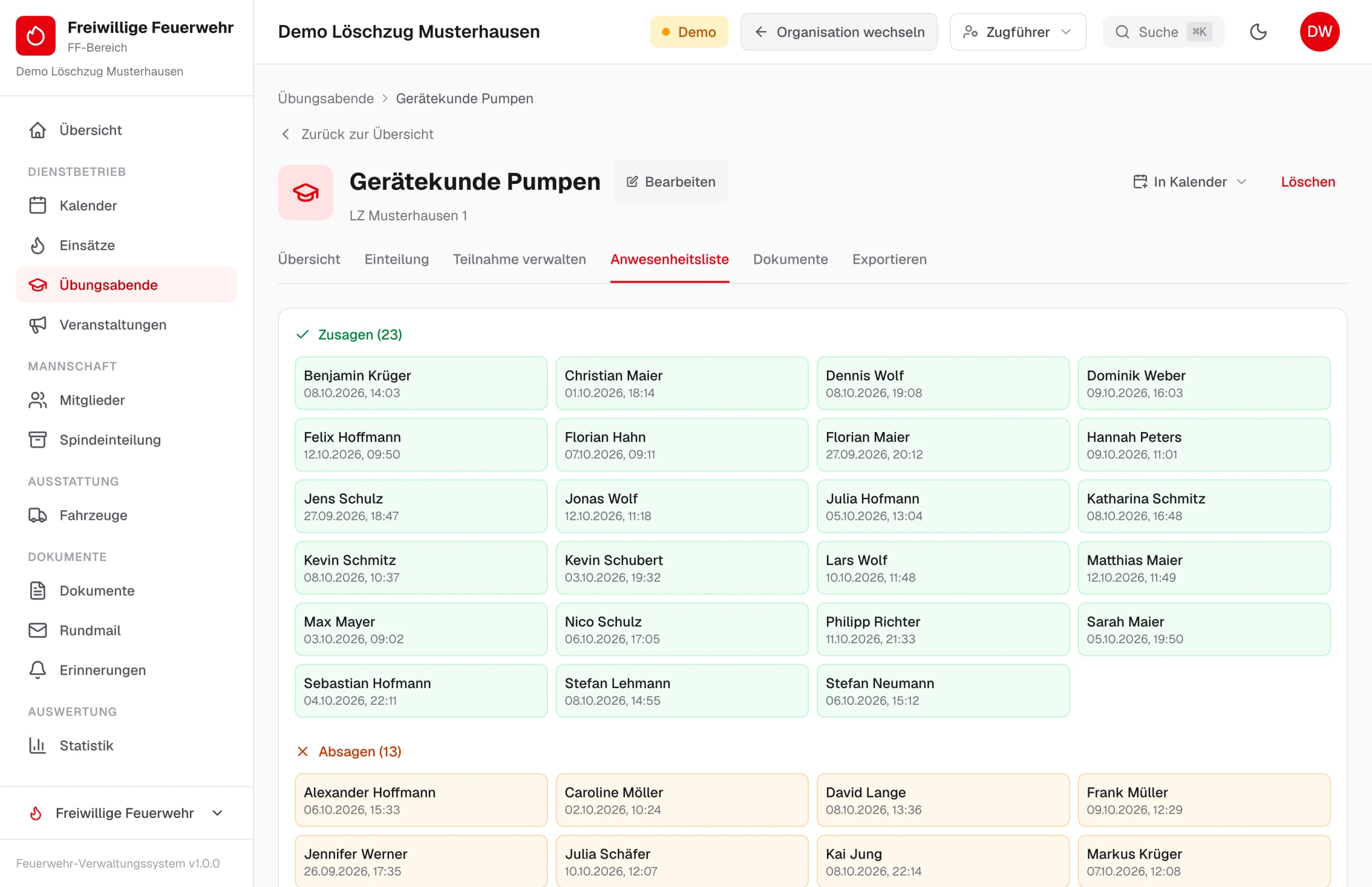Click the Organisation wechseln button
This screenshot has width=1372, height=887.
click(x=839, y=32)
